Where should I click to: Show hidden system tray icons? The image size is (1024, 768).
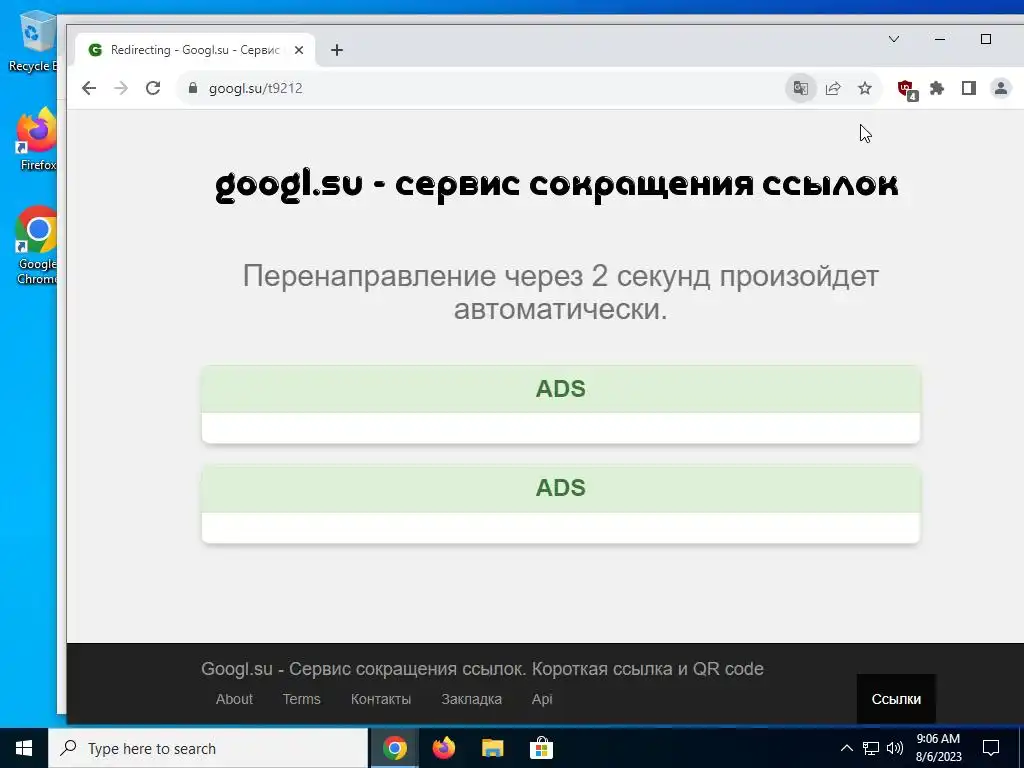846,748
